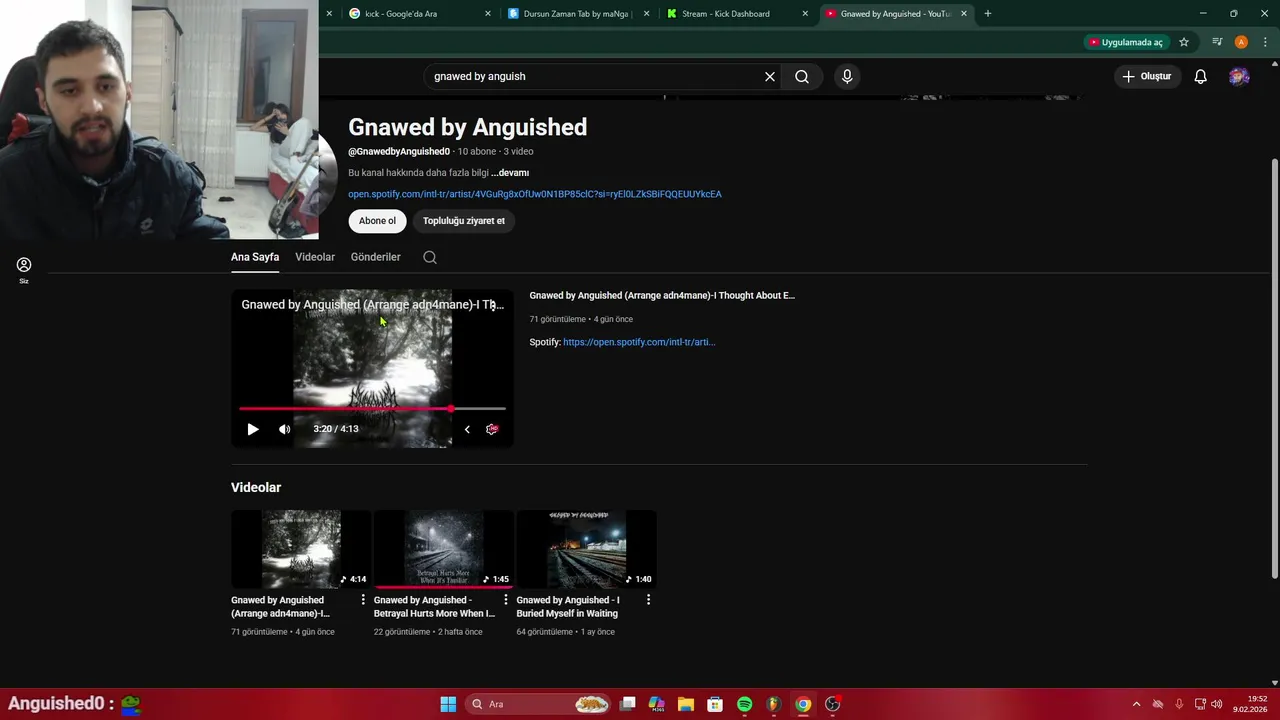This screenshot has height=720, width=1280.
Task: Open the Betrayal Hurts More thumbnail
Action: tap(444, 549)
